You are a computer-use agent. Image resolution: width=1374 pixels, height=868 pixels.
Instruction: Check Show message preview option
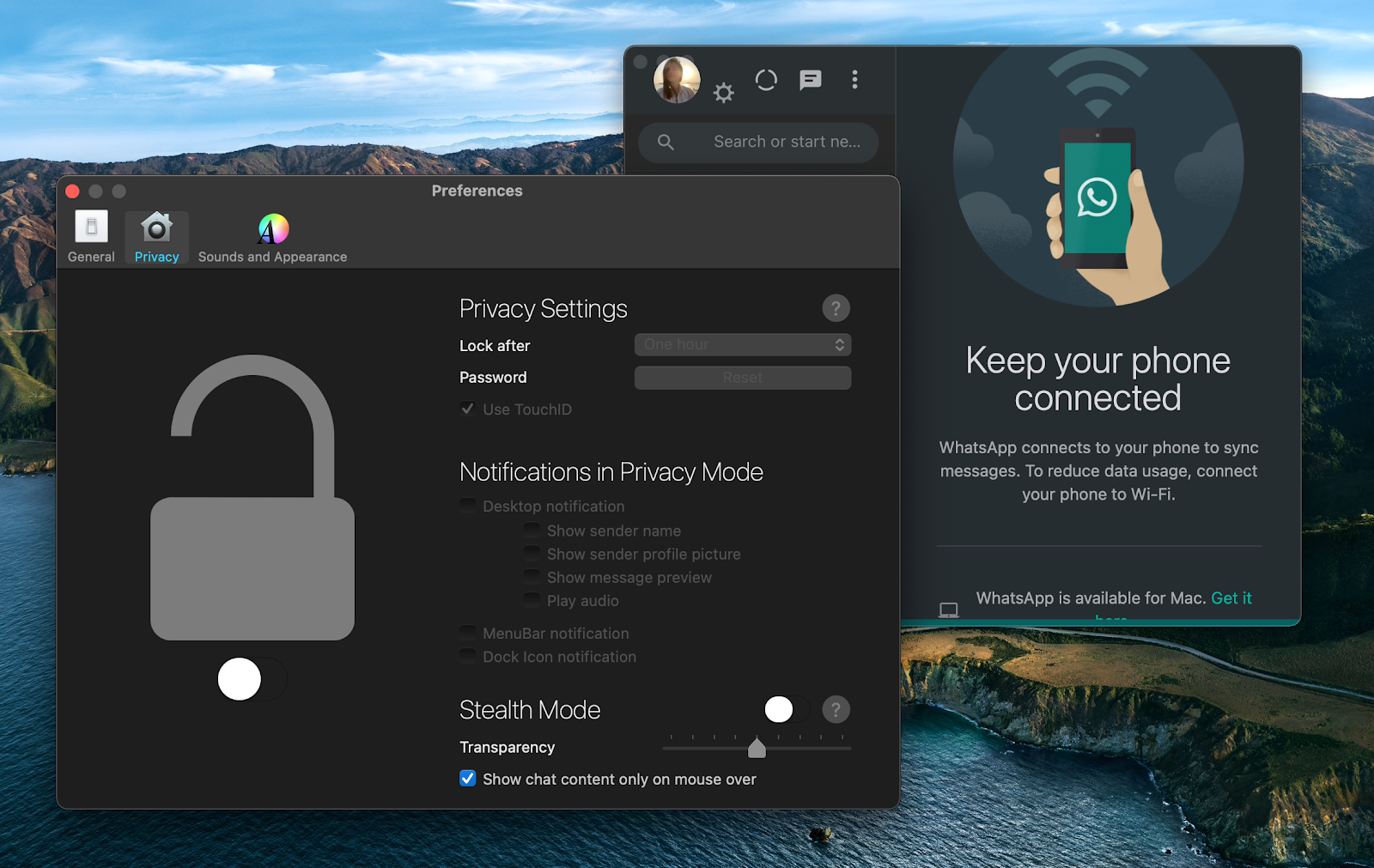coord(532,577)
